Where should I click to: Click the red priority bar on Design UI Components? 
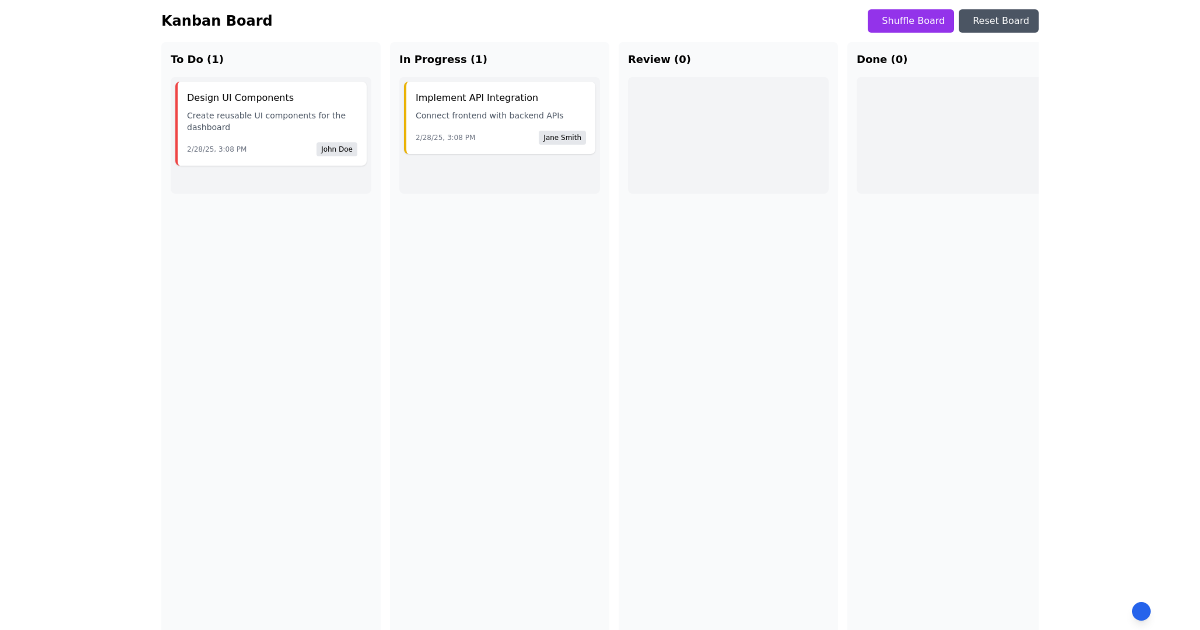coord(178,122)
